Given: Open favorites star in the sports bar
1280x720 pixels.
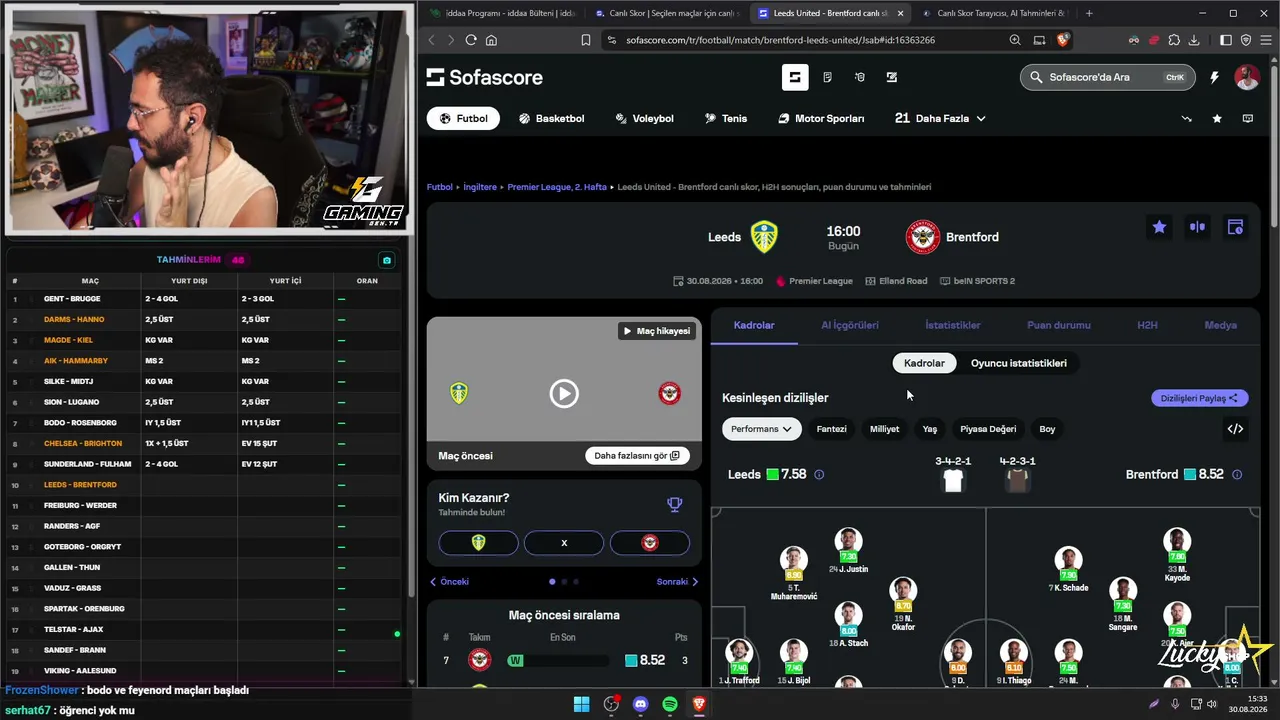Looking at the screenshot, I should pyautogui.click(x=1217, y=118).
